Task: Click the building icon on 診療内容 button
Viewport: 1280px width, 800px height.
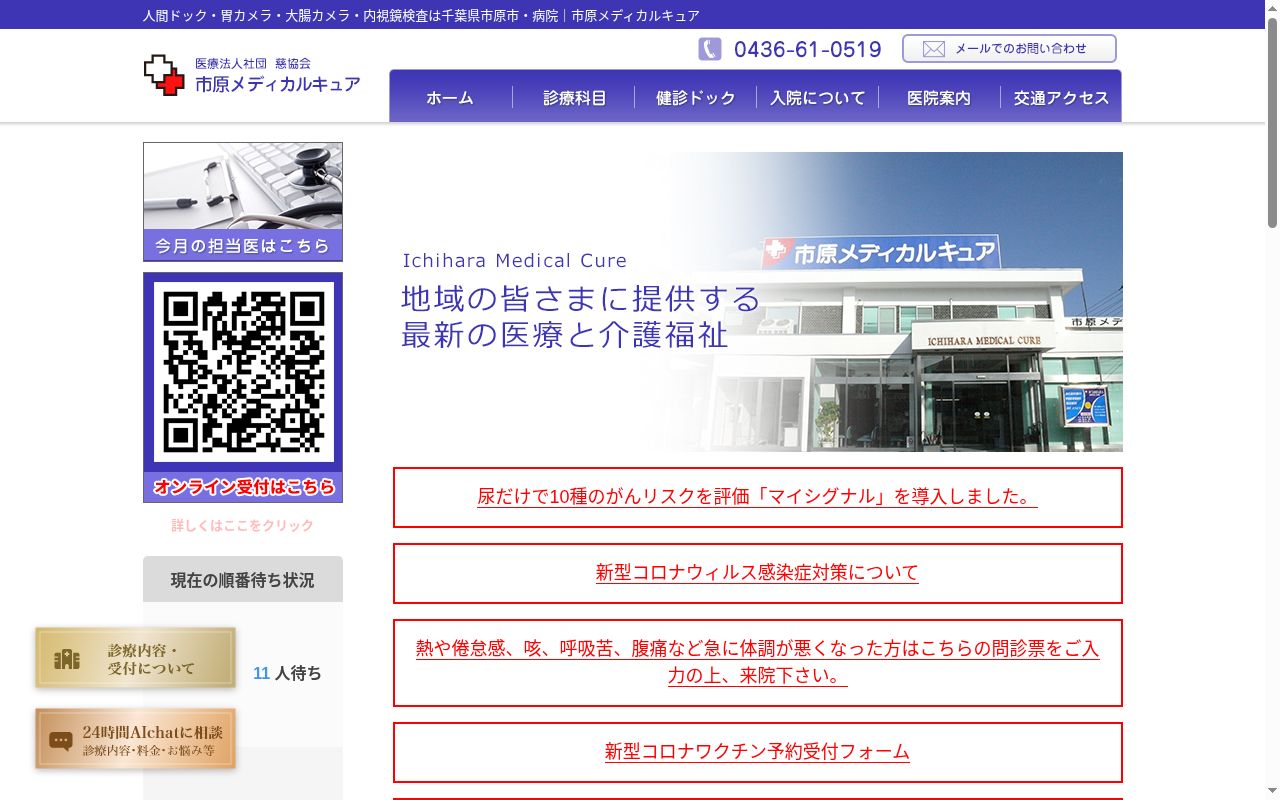Action: 67,659
